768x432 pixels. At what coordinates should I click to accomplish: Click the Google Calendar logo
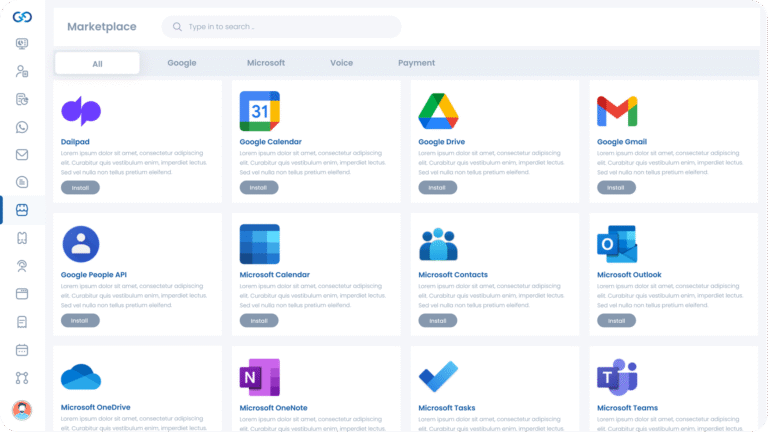coord(260,111)
